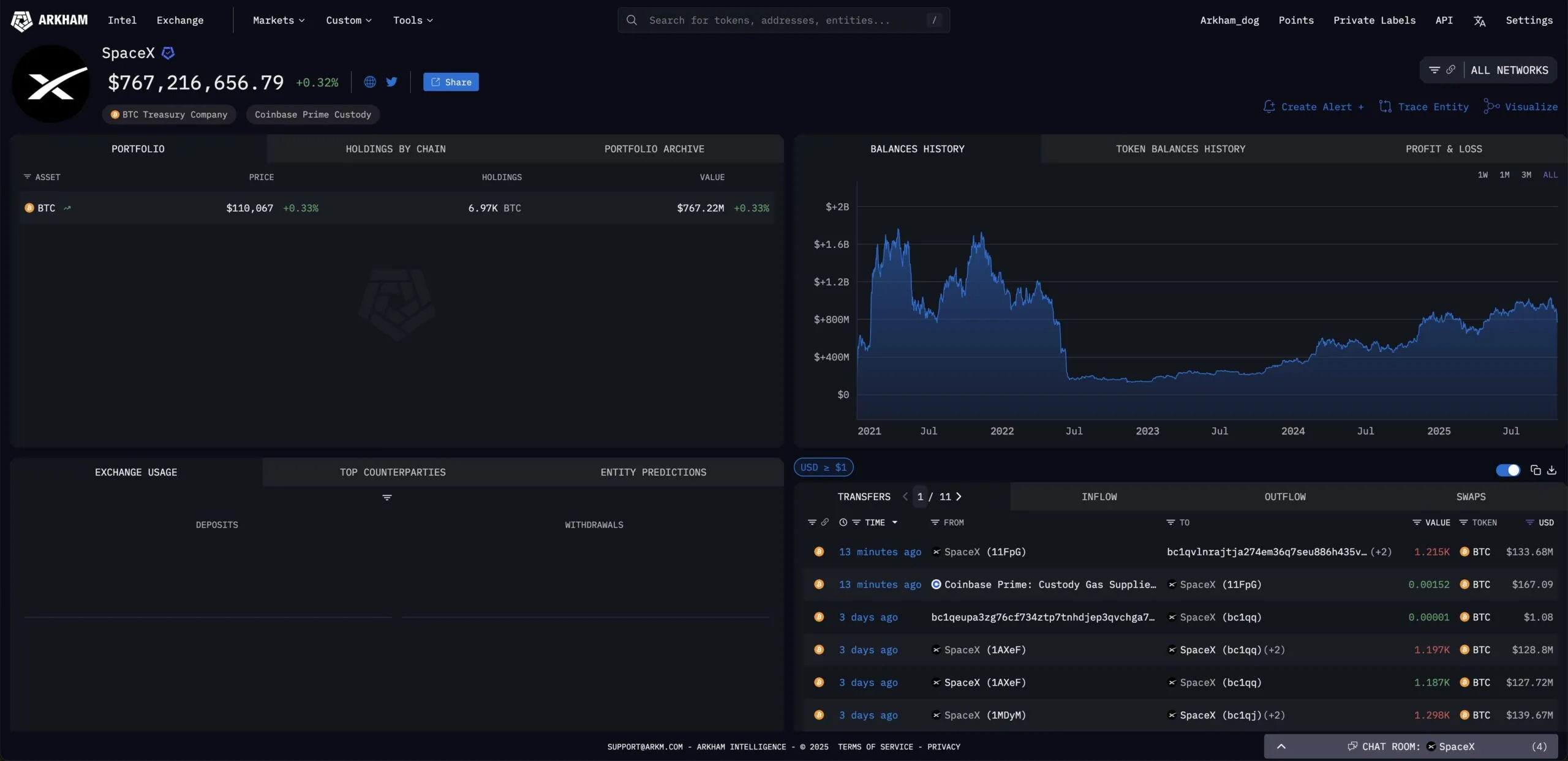Select the 3M chart time range
The width and height of the screenshot is (1568, 761).
1526,175
